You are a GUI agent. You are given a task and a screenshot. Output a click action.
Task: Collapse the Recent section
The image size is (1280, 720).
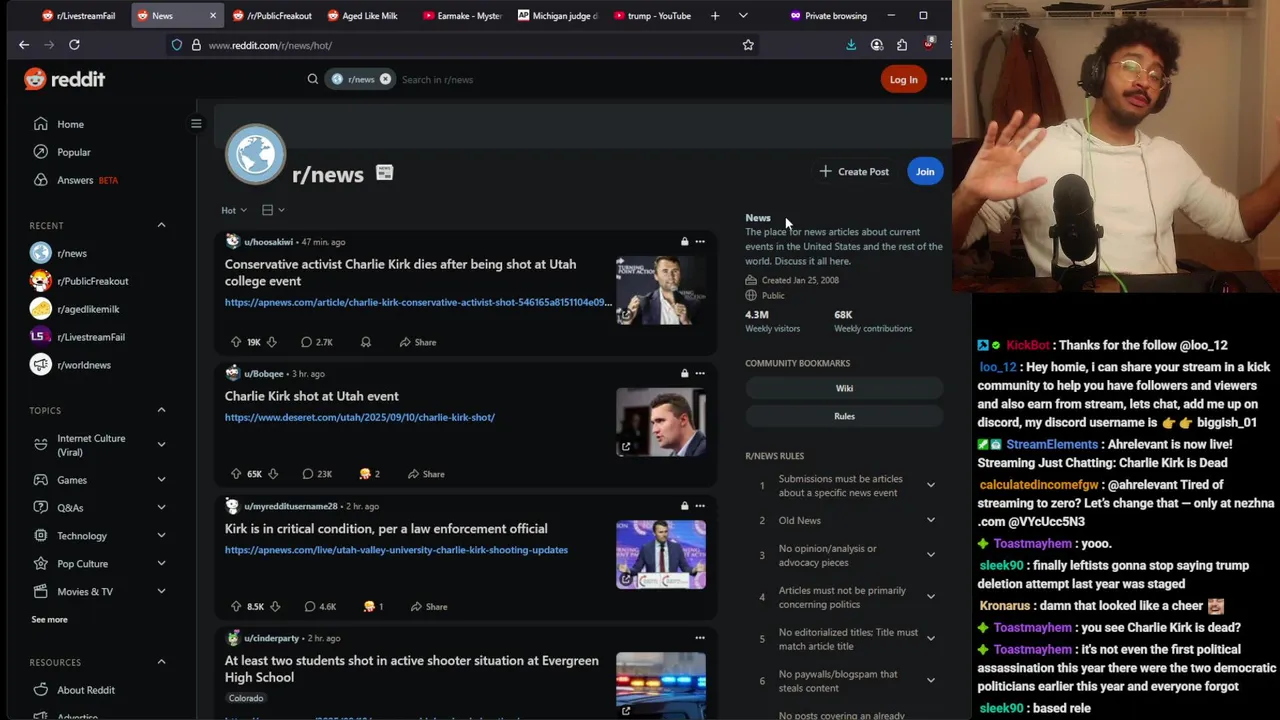(x=161, y=225)
